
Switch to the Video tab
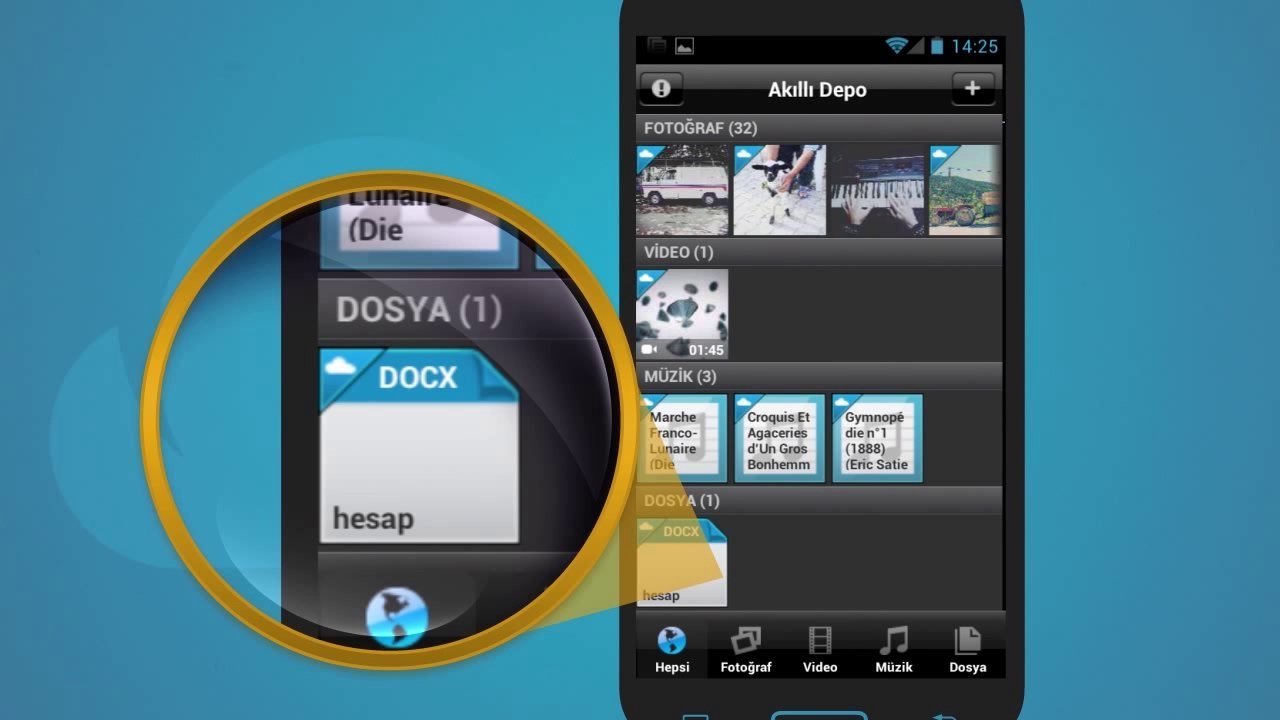coord(820,650)
